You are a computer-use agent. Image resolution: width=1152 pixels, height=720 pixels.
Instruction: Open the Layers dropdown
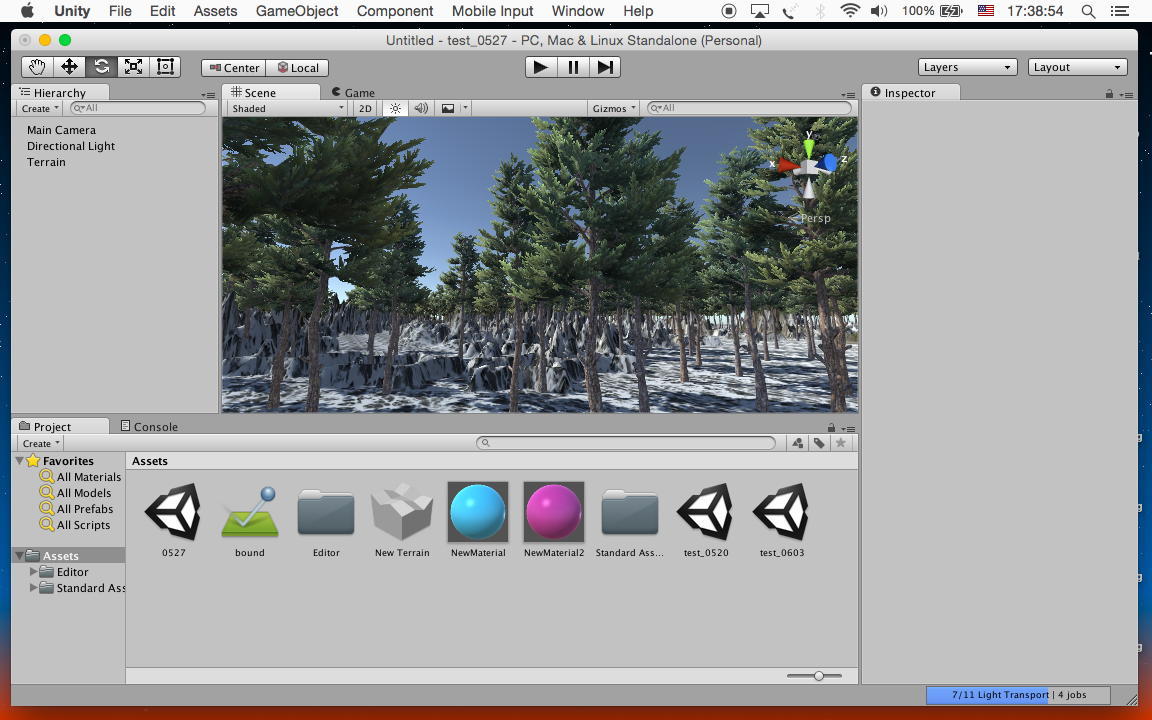pyautogui.click(x=967, y=67)
